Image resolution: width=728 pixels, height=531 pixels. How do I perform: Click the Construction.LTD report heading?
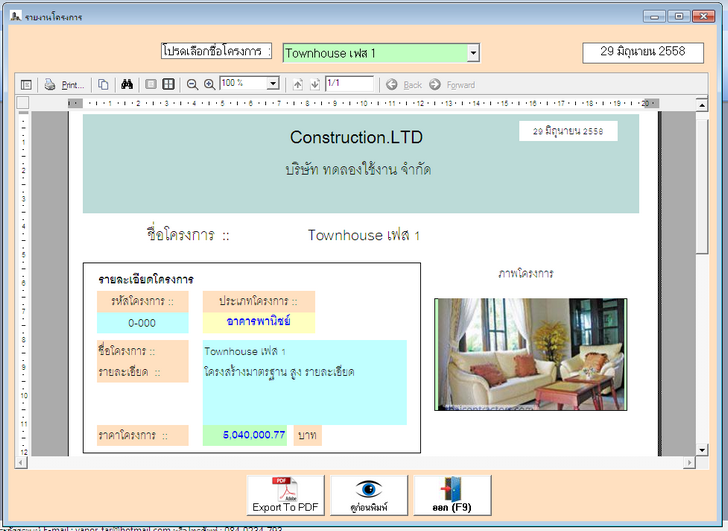tap(357, 137)
